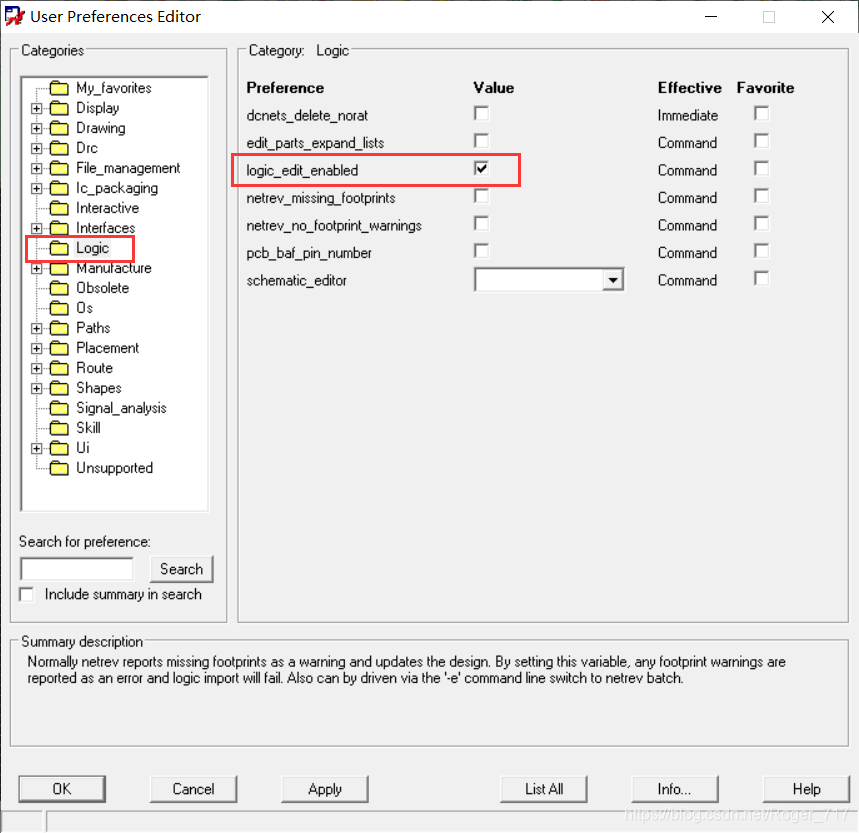
Task: Open the schematic_editor dropdown
Action: point(612,281)
